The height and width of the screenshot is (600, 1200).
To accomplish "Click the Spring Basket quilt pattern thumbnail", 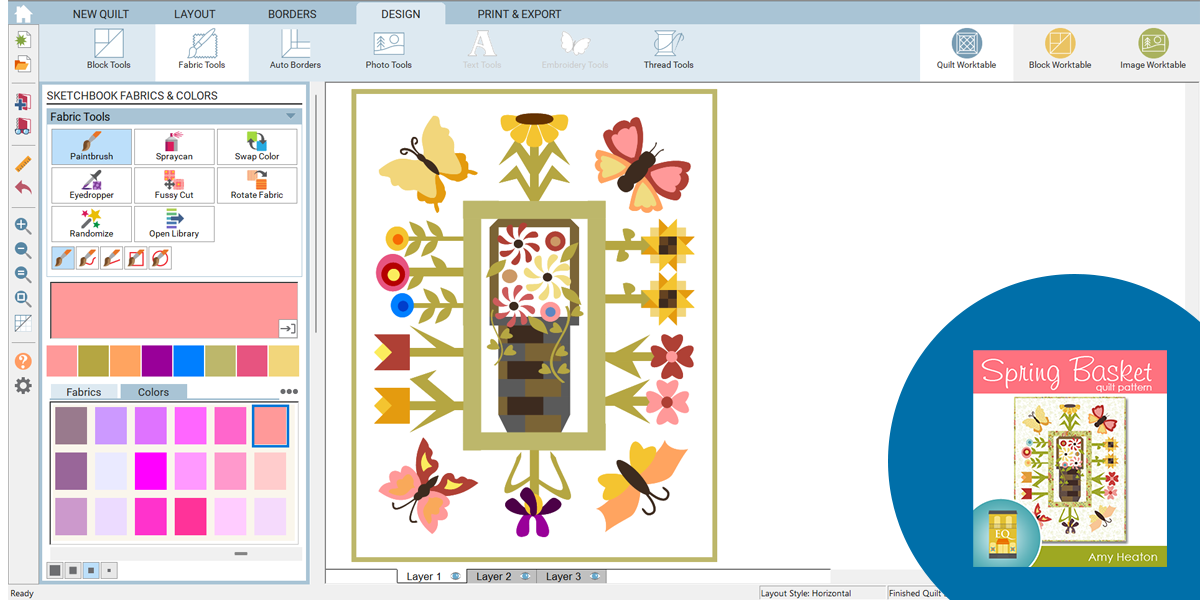I will click(1070, 458).
